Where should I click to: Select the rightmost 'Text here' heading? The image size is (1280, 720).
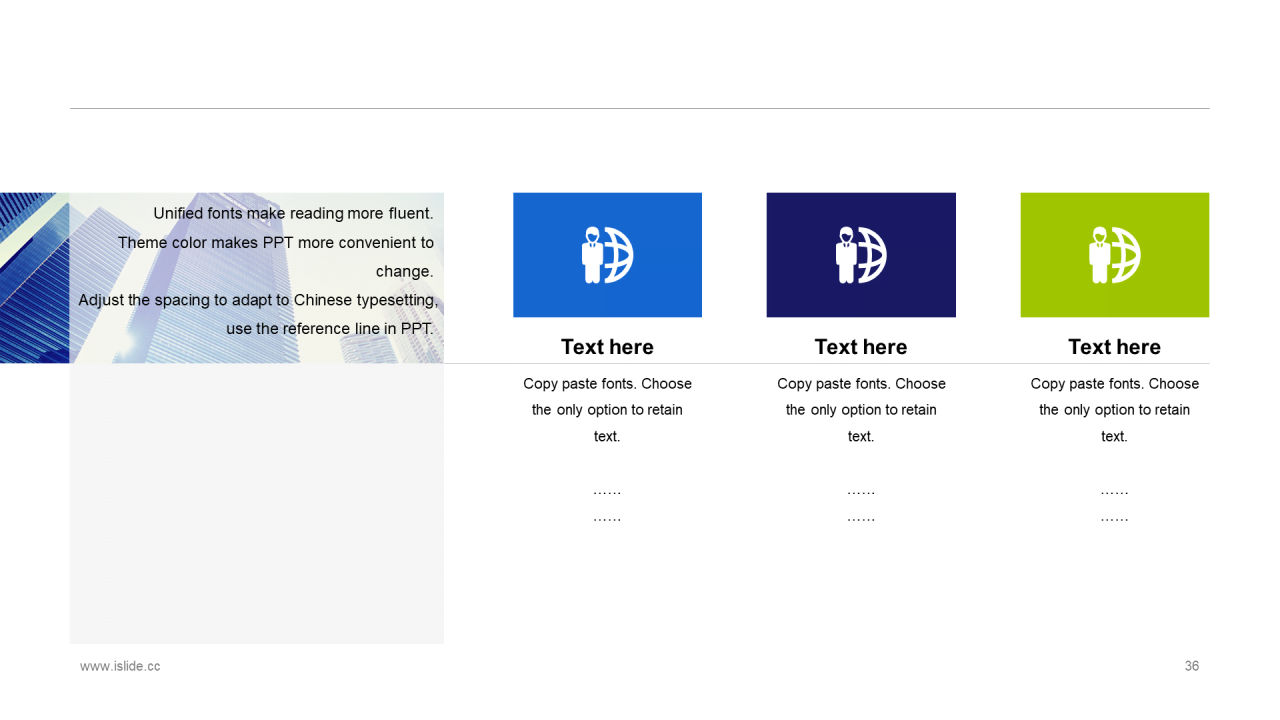1114,347
